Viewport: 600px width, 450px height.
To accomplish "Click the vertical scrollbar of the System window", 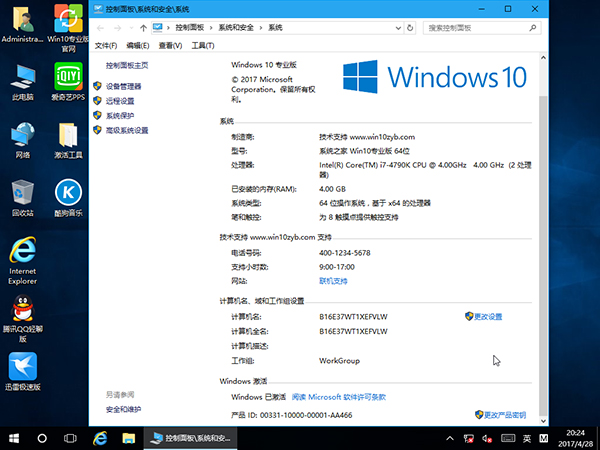I will 543,250.
